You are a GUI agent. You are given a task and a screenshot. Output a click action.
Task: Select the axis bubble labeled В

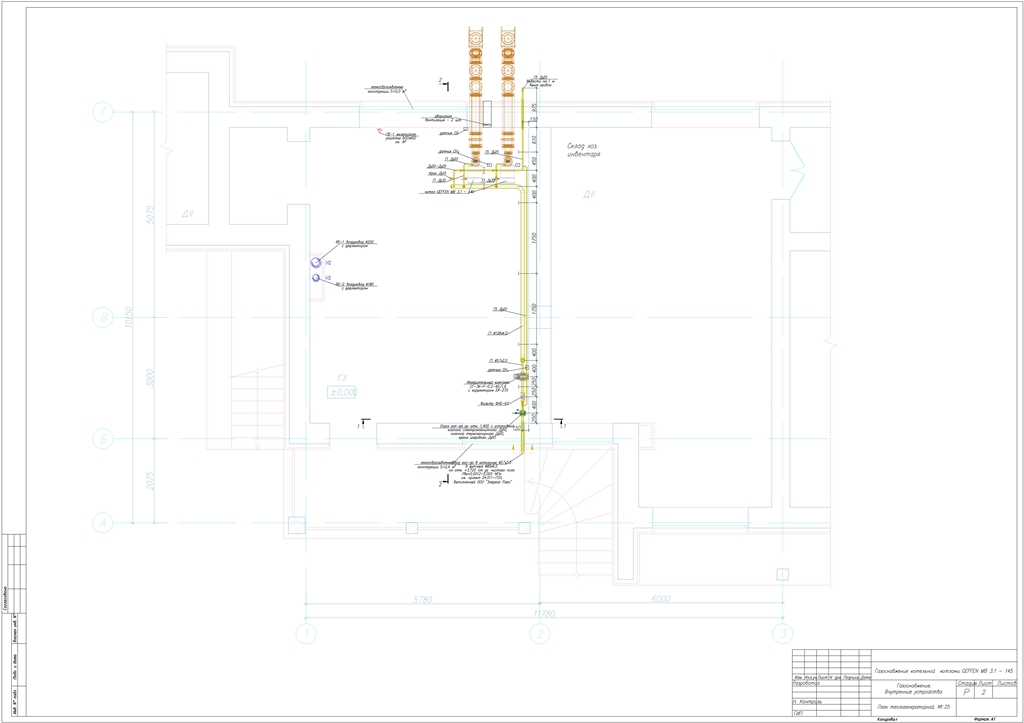103,318
